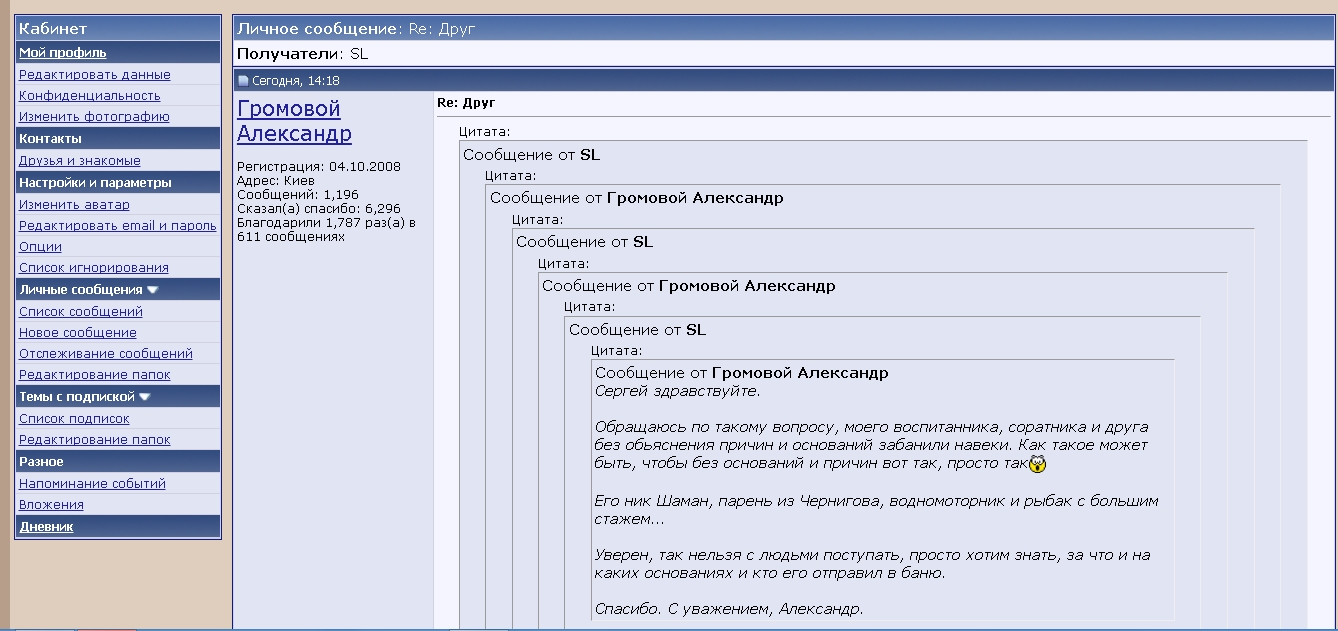Go to Напоминание событий
The image size is (1338, 631).
click(x=92, y=484)
